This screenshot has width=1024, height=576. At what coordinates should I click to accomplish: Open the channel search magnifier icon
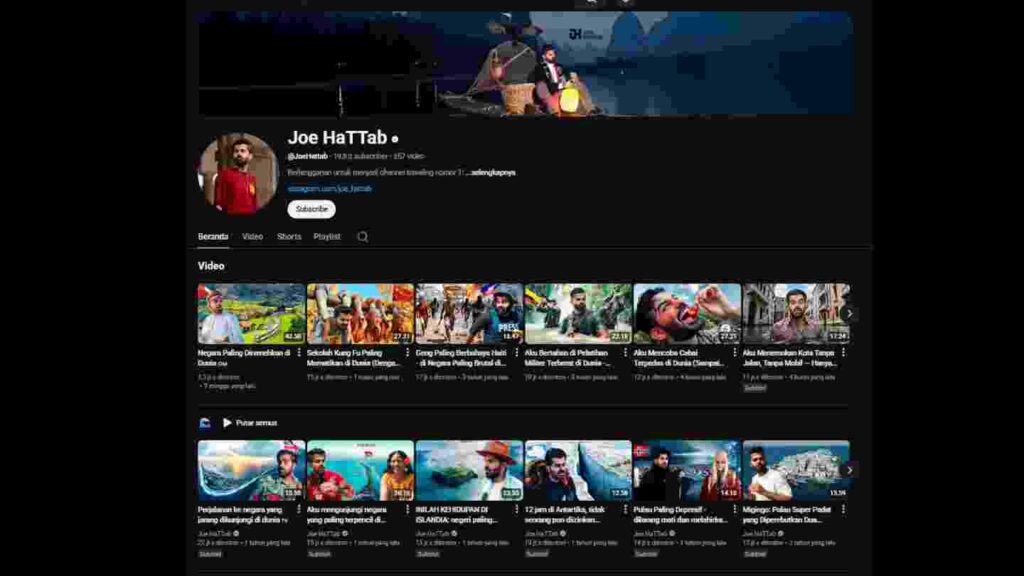pos(363,237)
